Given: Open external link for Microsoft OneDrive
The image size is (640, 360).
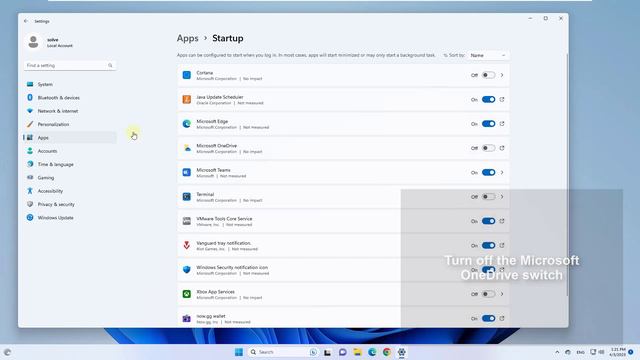Looking at the screenshot, I should (502, 148).
